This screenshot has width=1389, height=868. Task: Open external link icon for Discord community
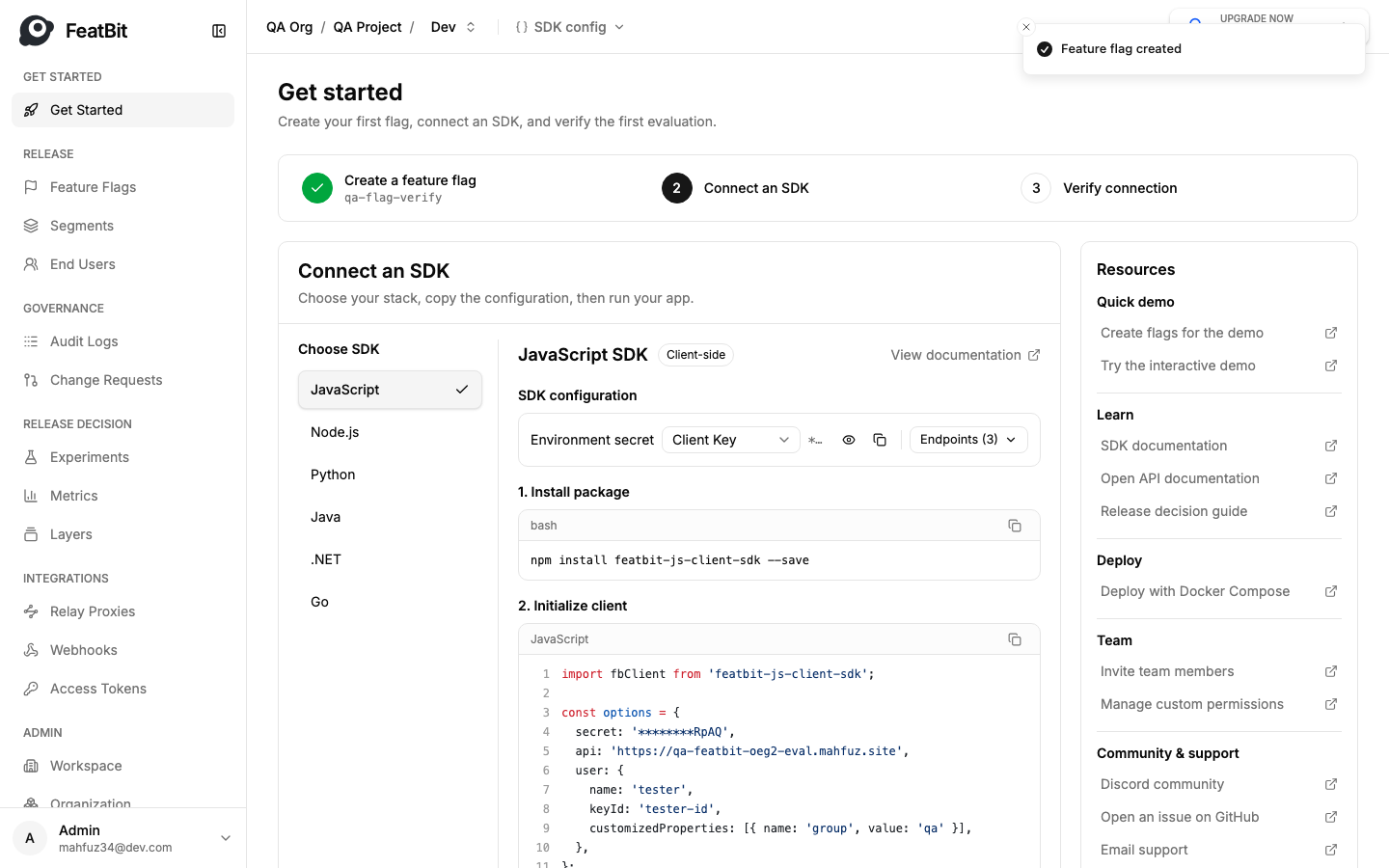coord(1331,784)
